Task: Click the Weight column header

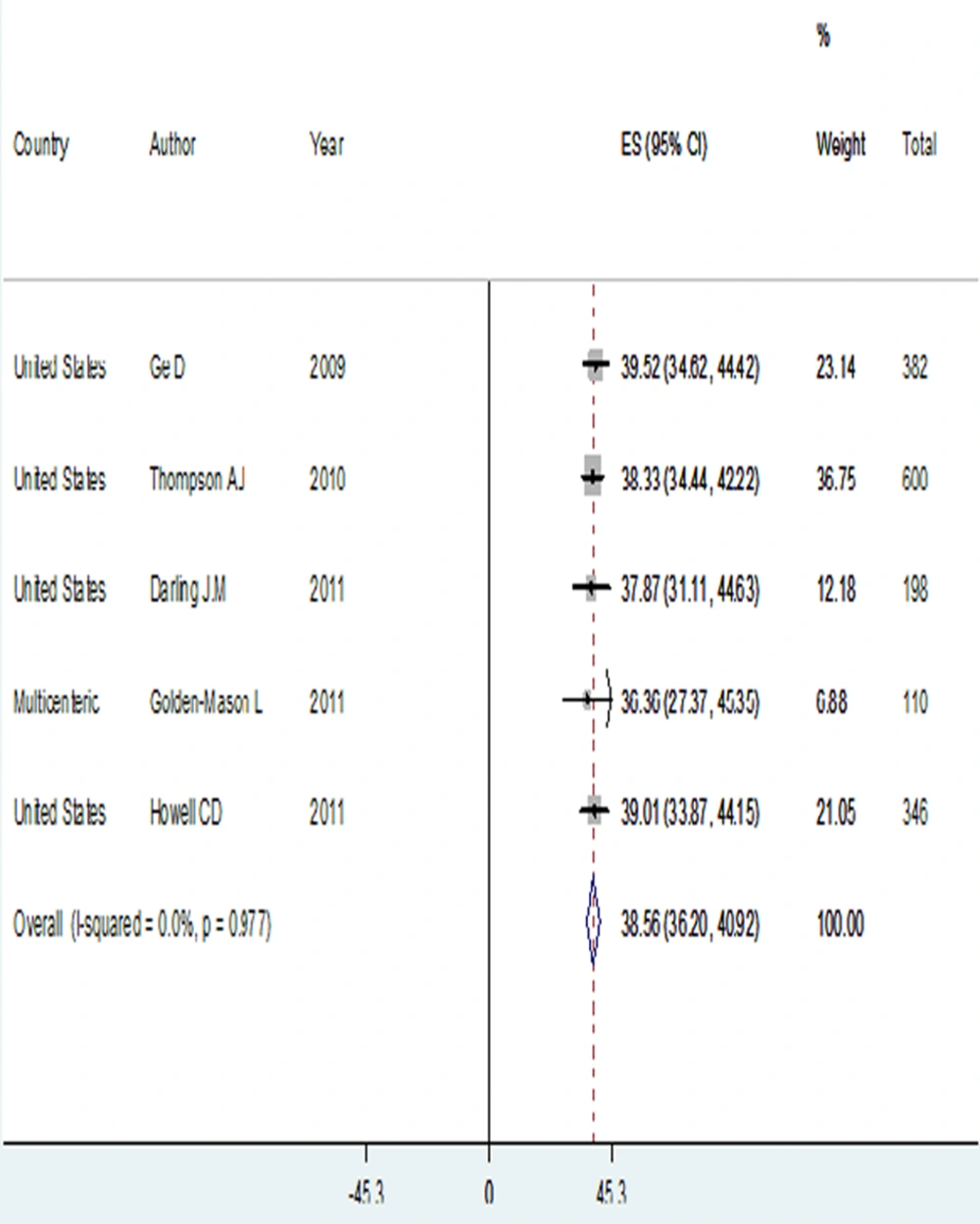Action: (841, 146)
